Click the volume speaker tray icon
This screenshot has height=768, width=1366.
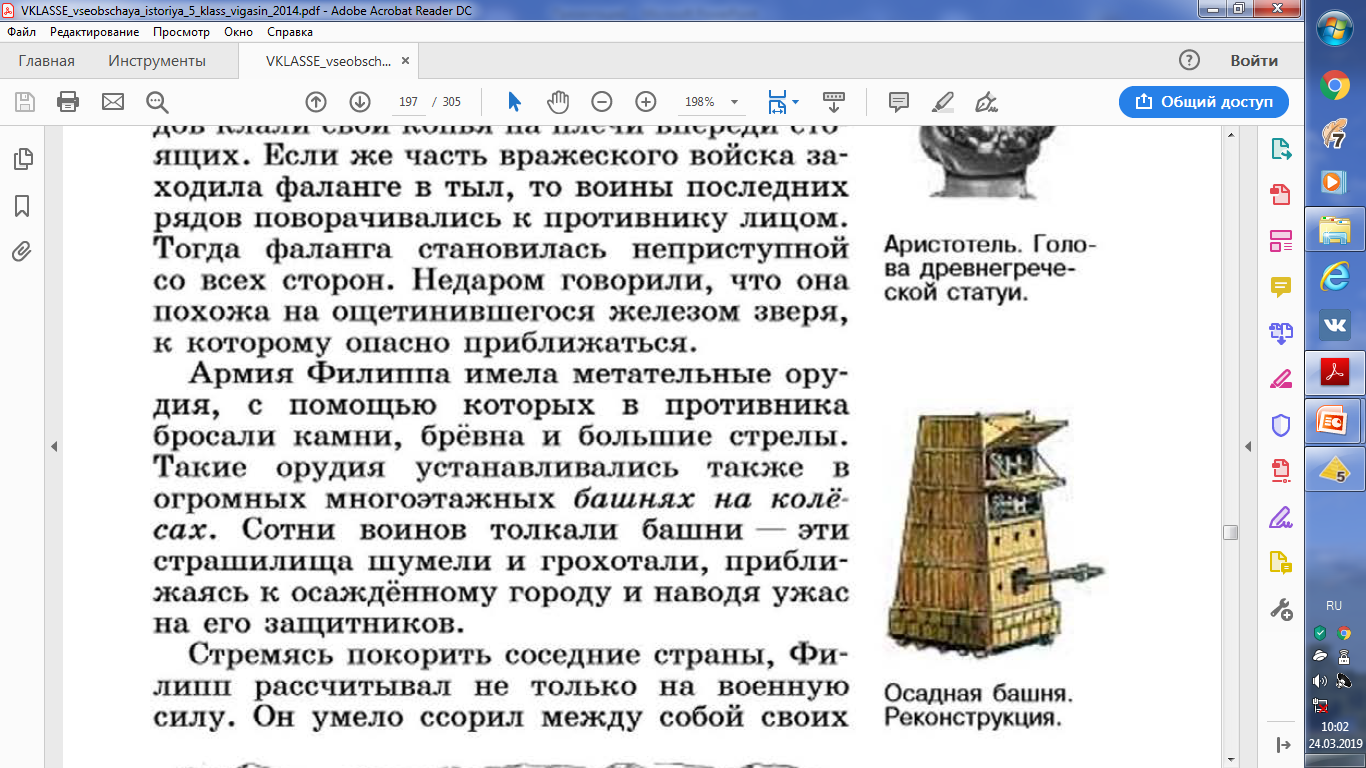1320,681
